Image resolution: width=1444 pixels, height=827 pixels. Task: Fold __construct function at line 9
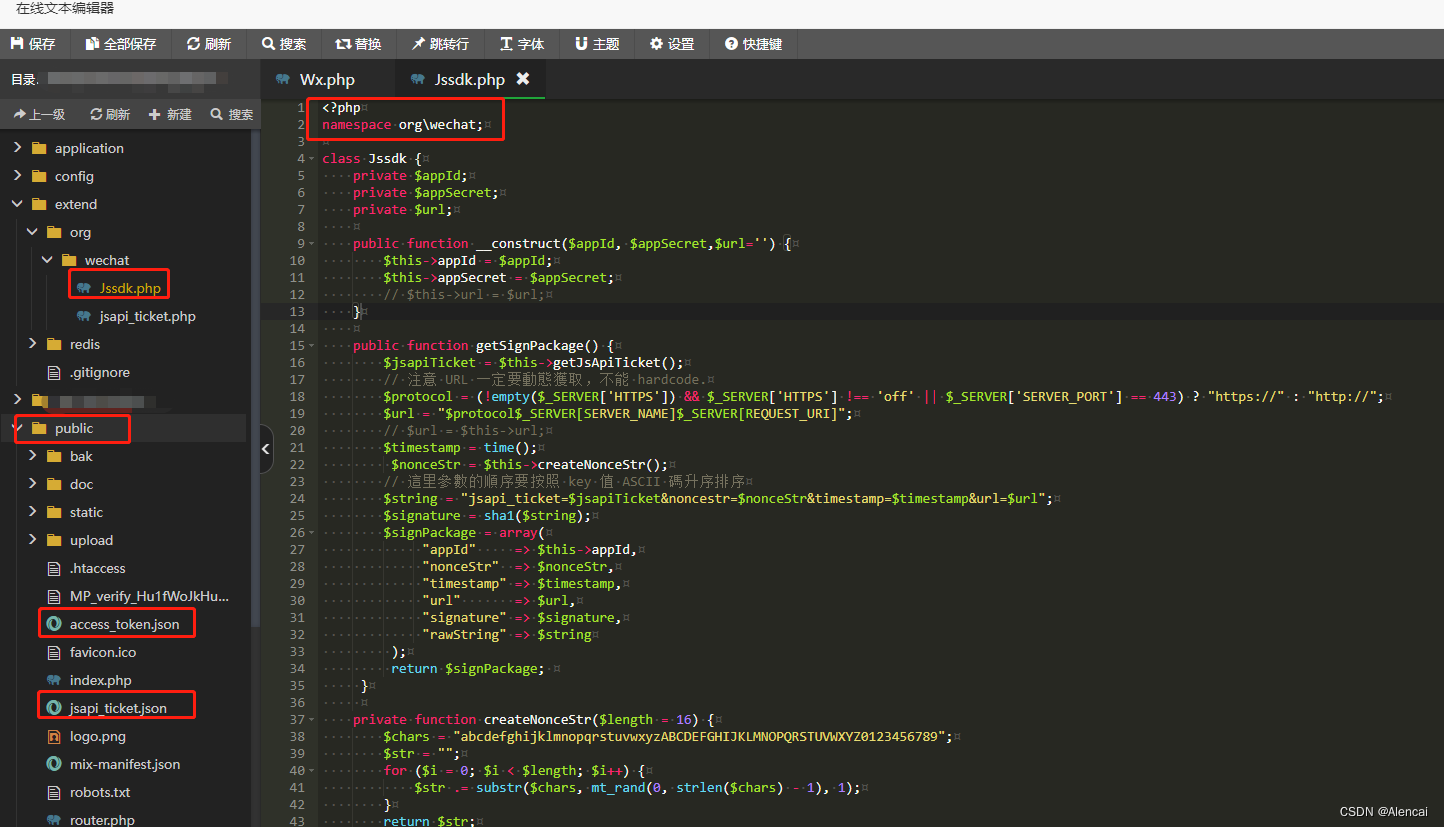314,244
